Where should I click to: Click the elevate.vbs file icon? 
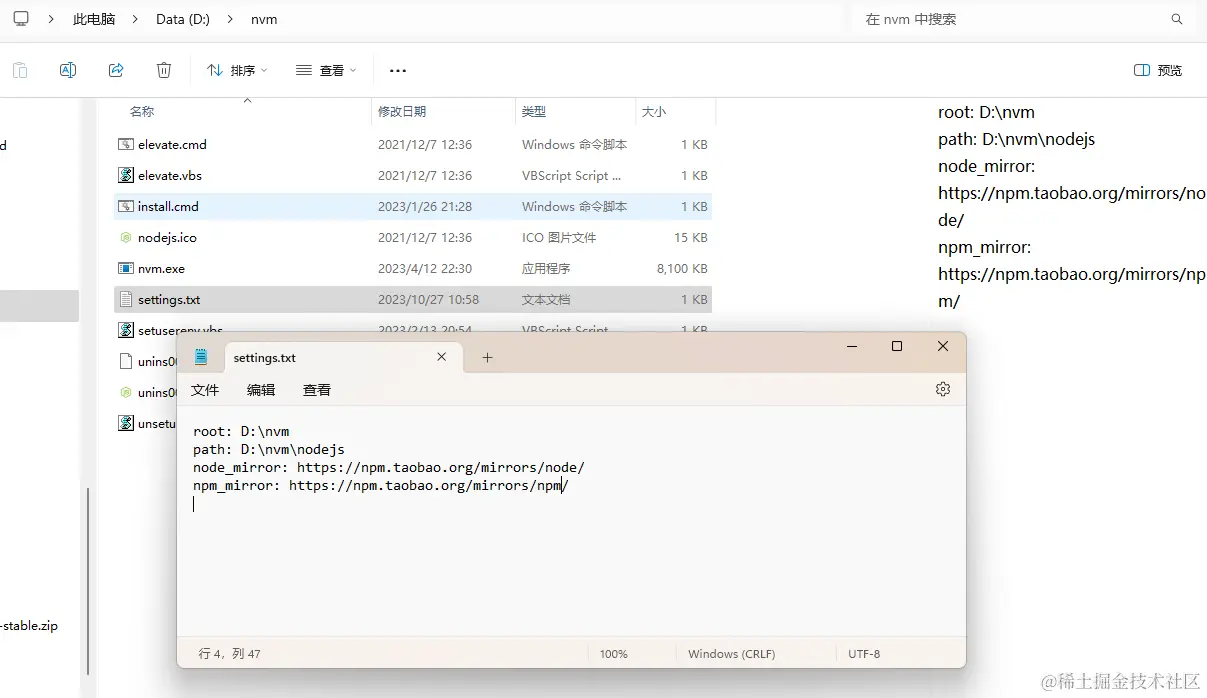[126, 175]
